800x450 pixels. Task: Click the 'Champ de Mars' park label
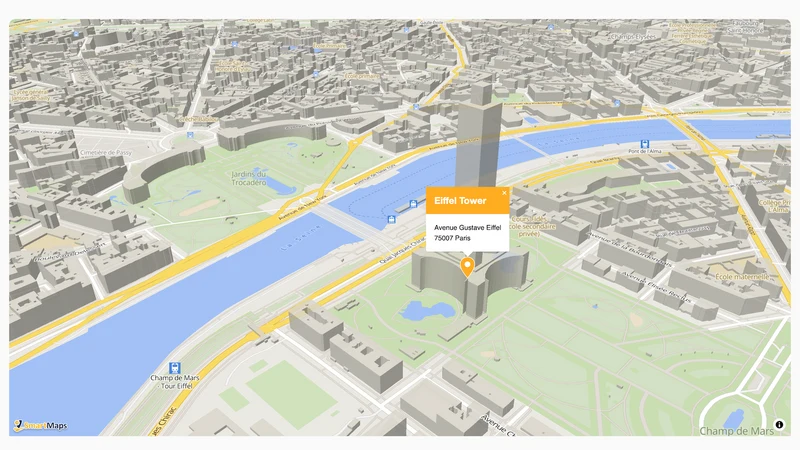click(x=736, y=431)
